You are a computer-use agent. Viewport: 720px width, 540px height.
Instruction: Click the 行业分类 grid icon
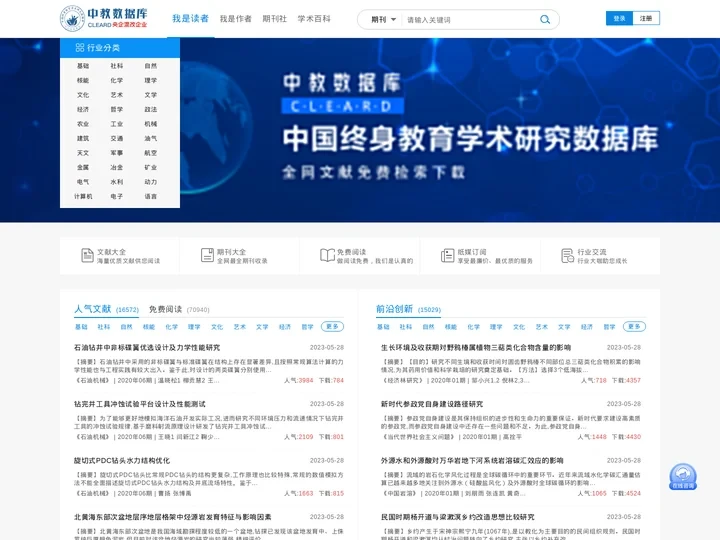click(79, 47)
